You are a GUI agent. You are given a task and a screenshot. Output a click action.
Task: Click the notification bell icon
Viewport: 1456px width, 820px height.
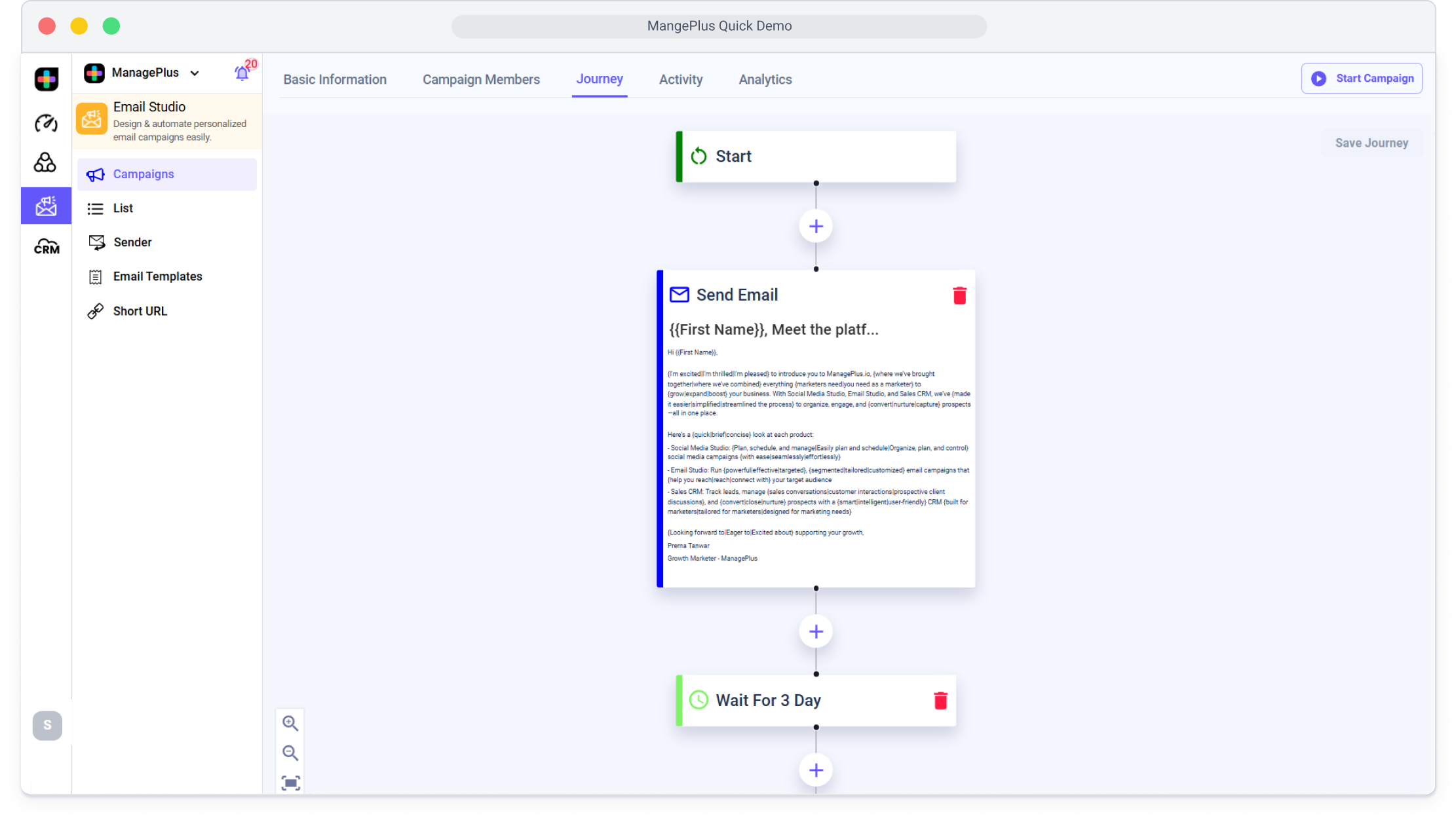(x=242, y=73)
